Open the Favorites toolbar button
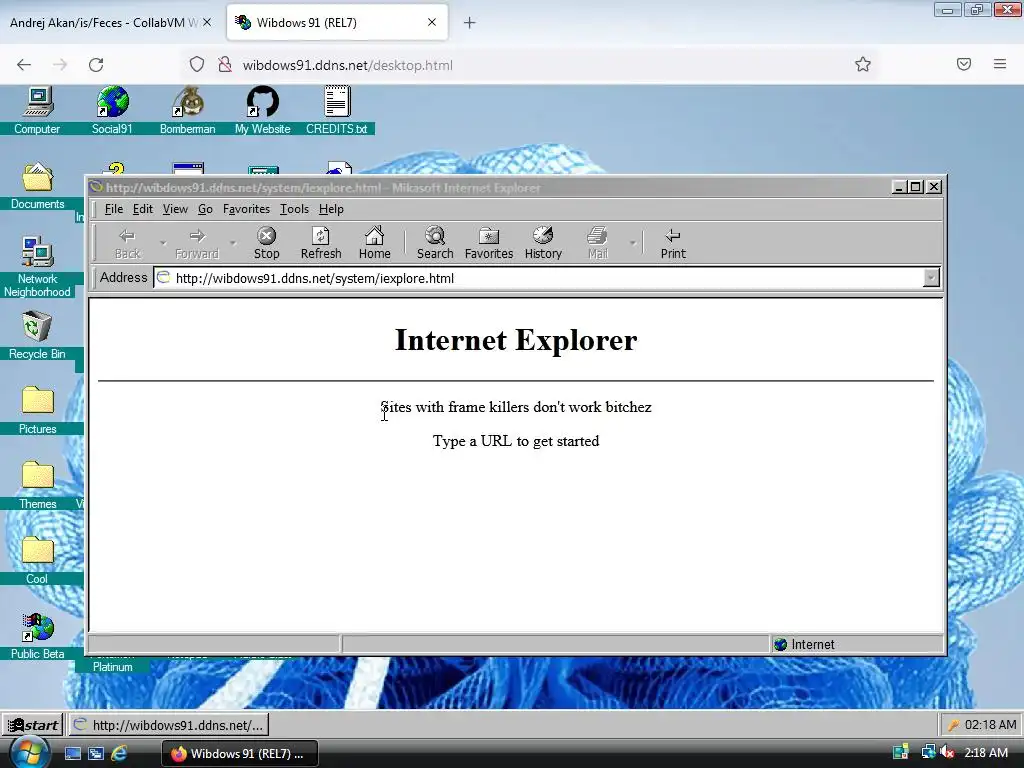Image resolution: width=1024 pixels, height=768 pixels. point(488,243)
